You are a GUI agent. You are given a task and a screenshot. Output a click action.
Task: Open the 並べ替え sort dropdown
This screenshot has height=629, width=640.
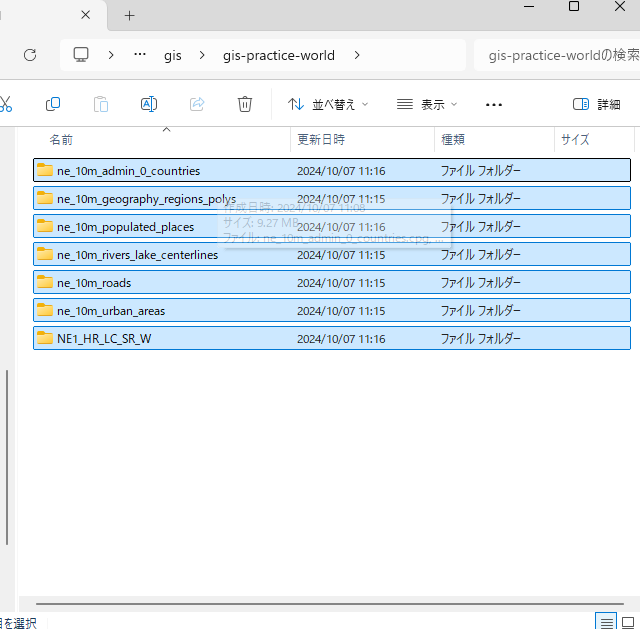pos(328,104)
